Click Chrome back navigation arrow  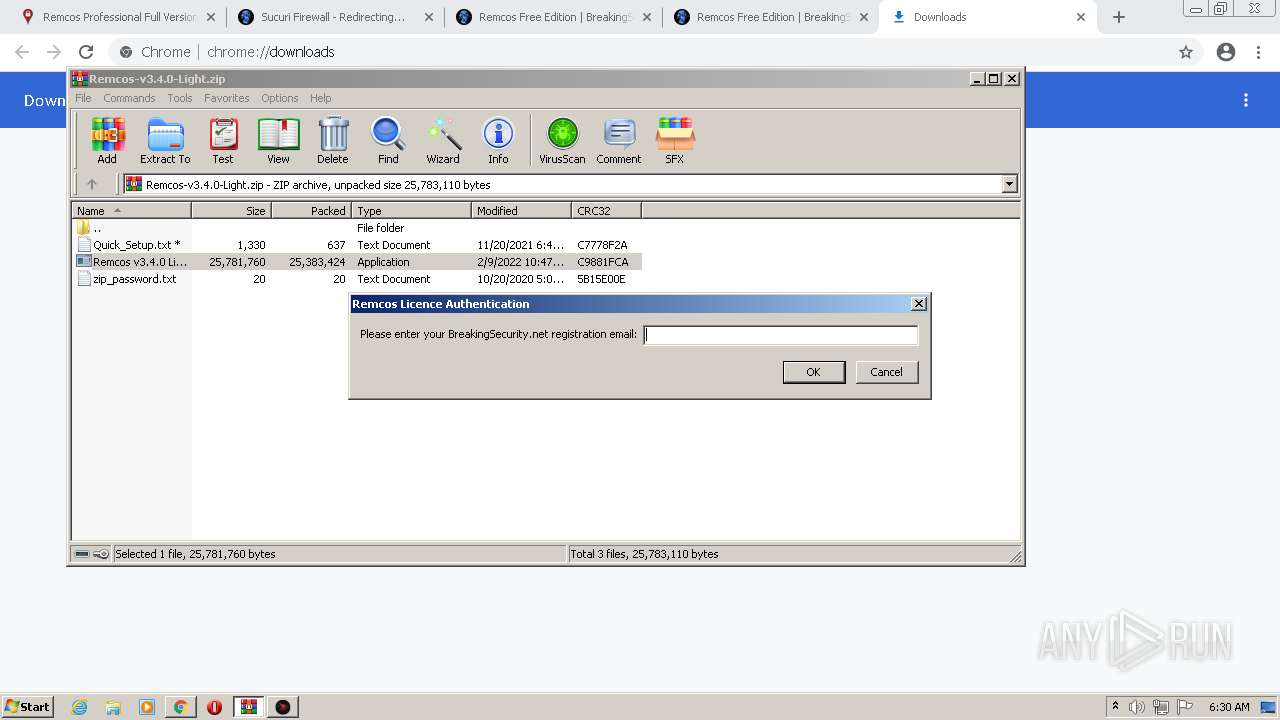point(22,52)
